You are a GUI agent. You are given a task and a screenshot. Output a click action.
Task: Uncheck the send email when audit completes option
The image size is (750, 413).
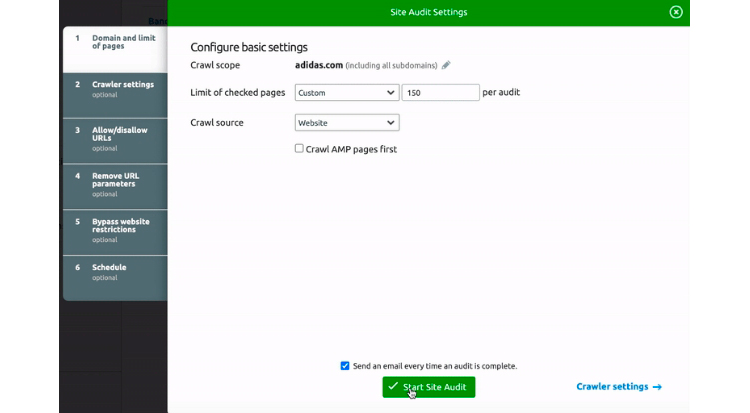tap(345, 366)
